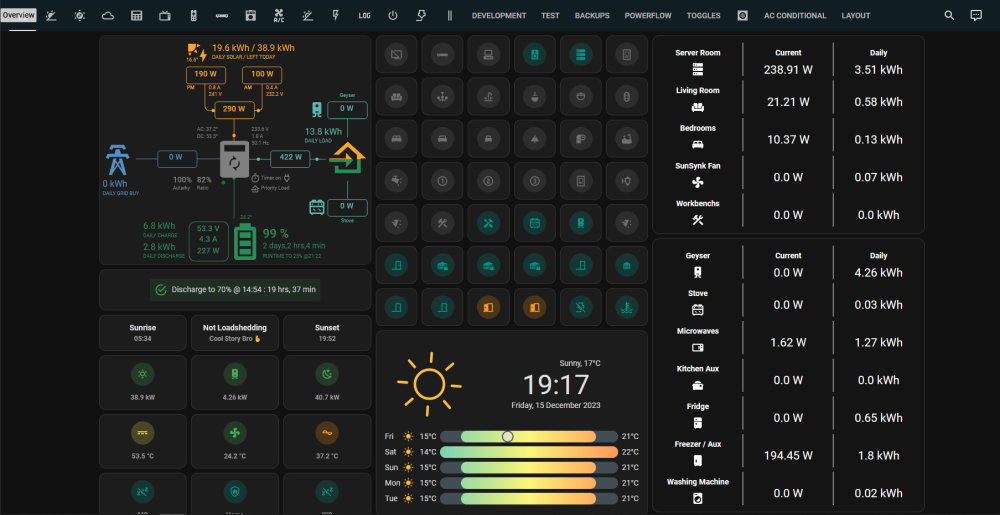Open the sun power view icon in header
Screen dimensions: 1000x515
(80, 15)
